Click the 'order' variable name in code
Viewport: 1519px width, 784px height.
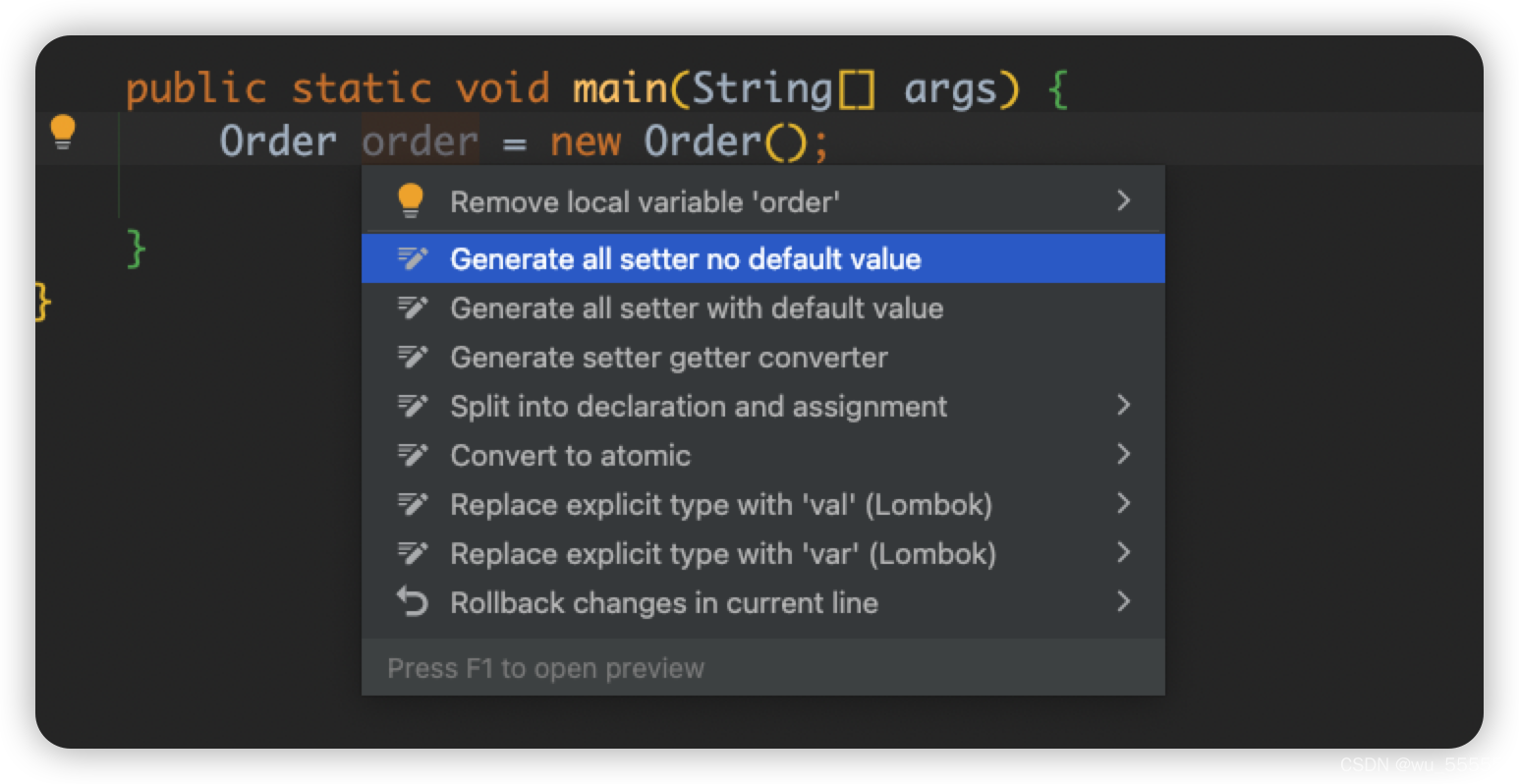[420, 141]
